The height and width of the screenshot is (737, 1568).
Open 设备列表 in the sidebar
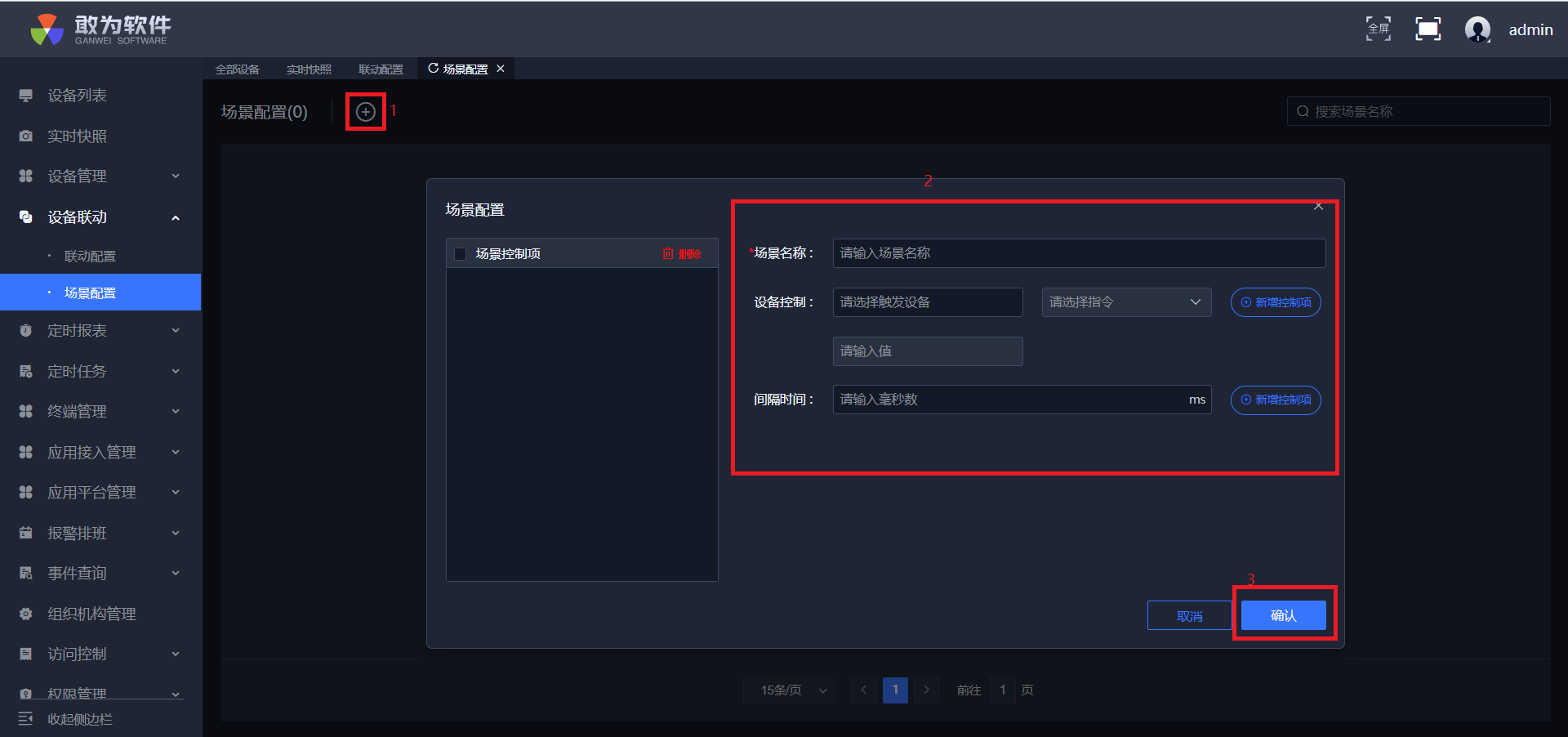pos(77,96)
